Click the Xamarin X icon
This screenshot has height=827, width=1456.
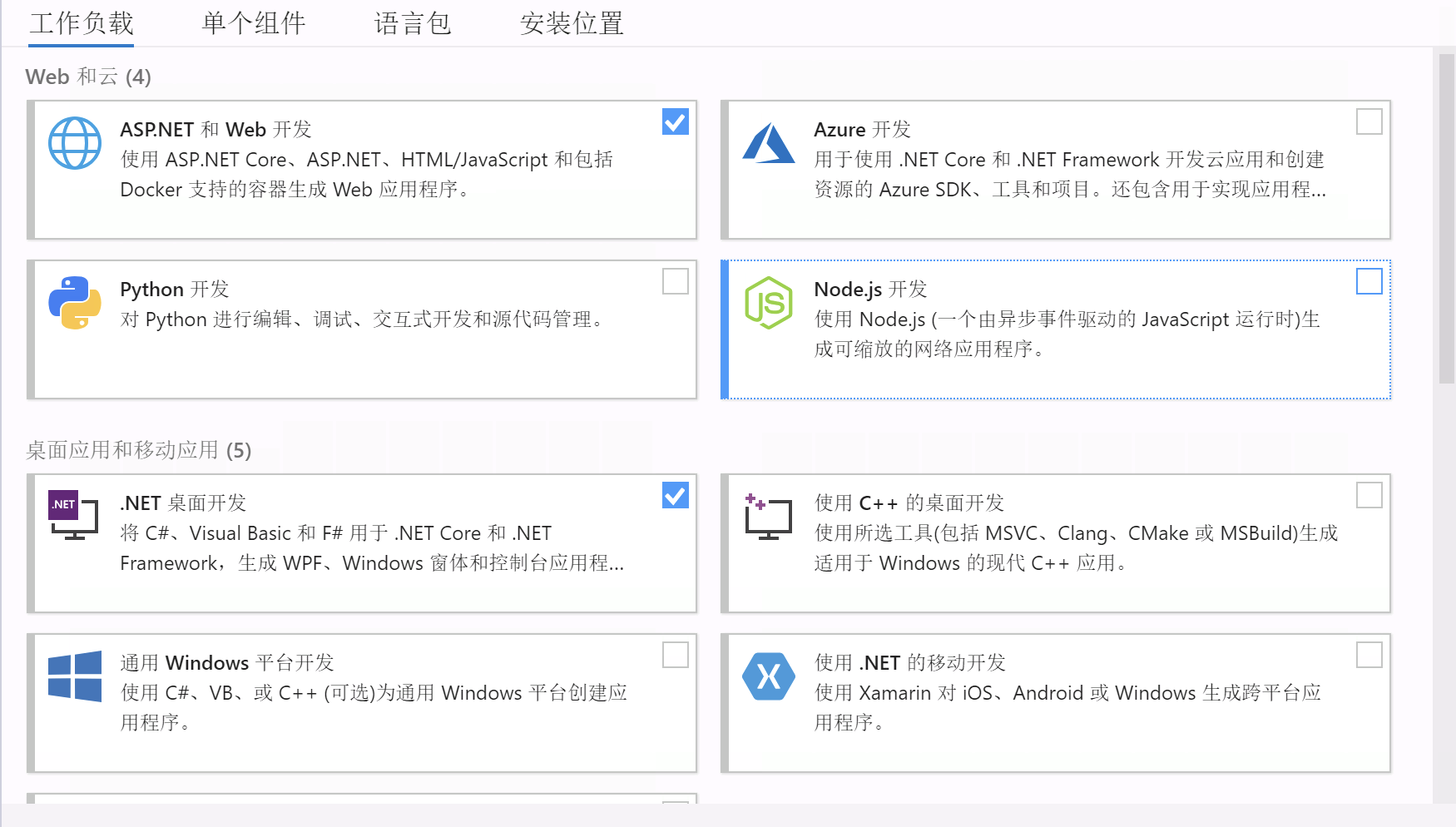tap(769, 676)
